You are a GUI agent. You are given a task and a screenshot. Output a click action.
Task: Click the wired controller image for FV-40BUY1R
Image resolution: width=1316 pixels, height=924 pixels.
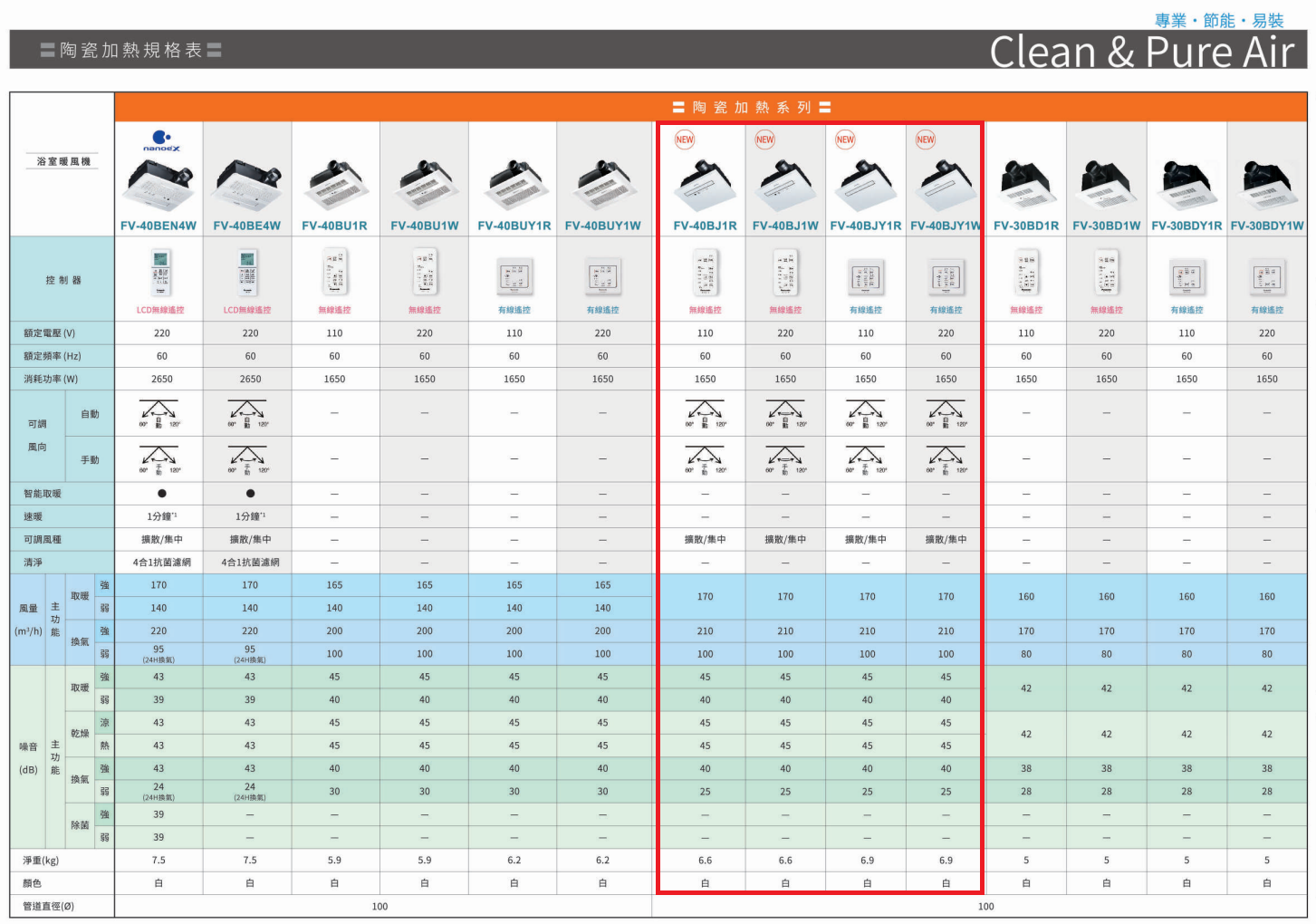pyautogui.click(x=514, y=276)
